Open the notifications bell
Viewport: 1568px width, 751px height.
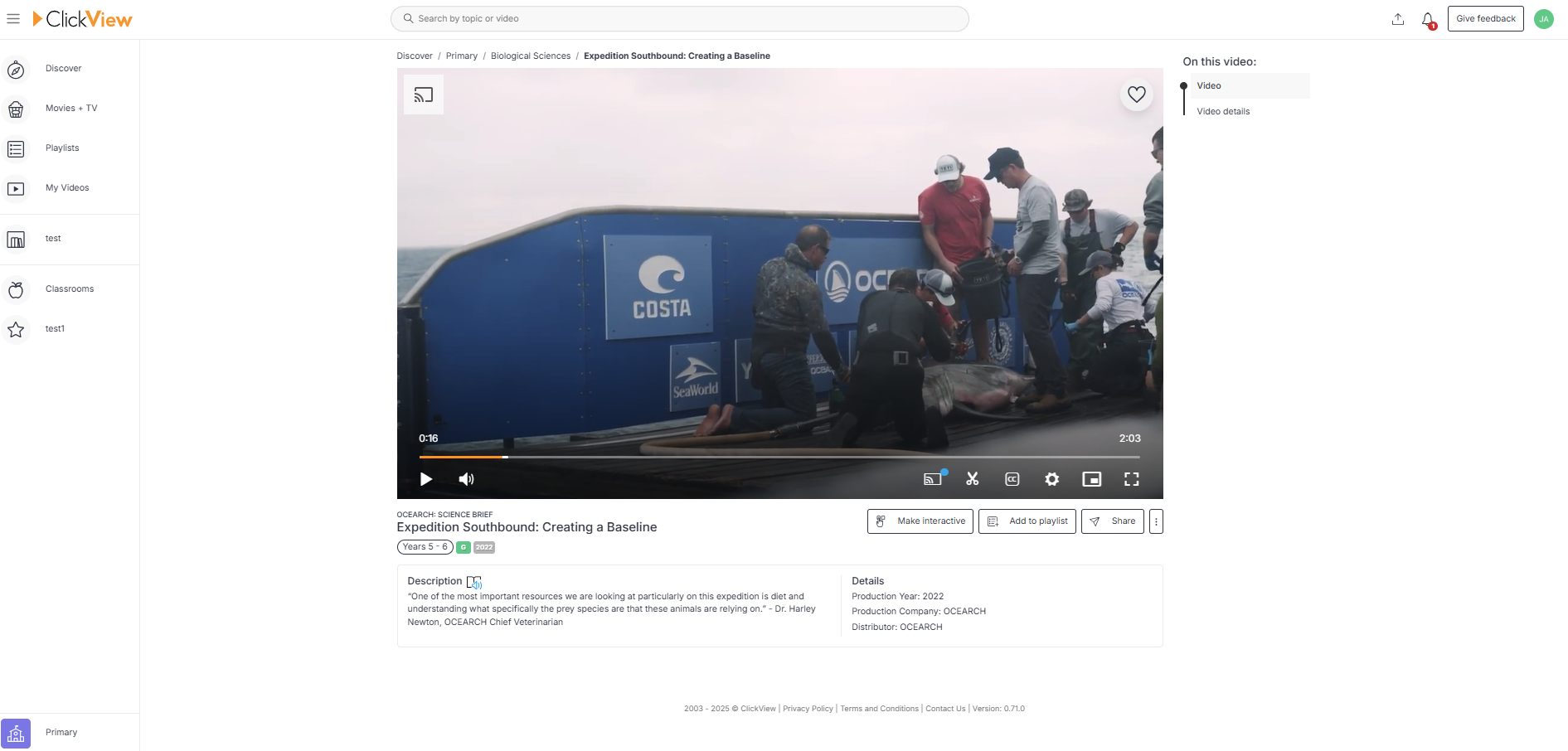(x=1428, y=19)
